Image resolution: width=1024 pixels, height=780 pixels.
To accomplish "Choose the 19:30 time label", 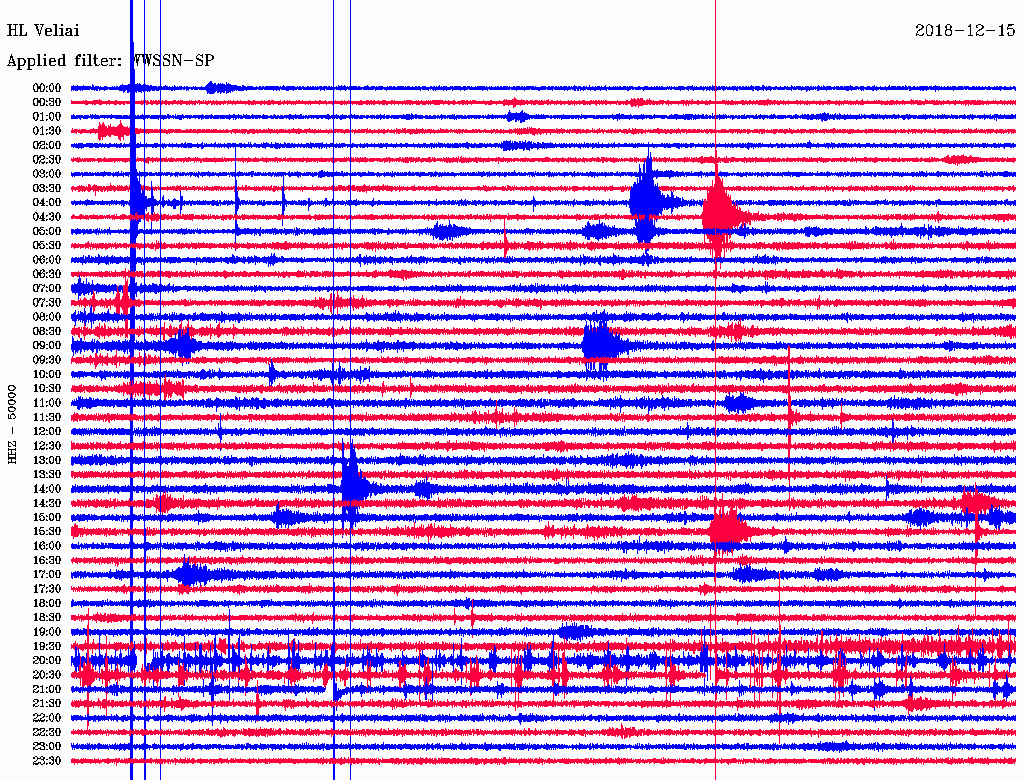I will point(47,646).
